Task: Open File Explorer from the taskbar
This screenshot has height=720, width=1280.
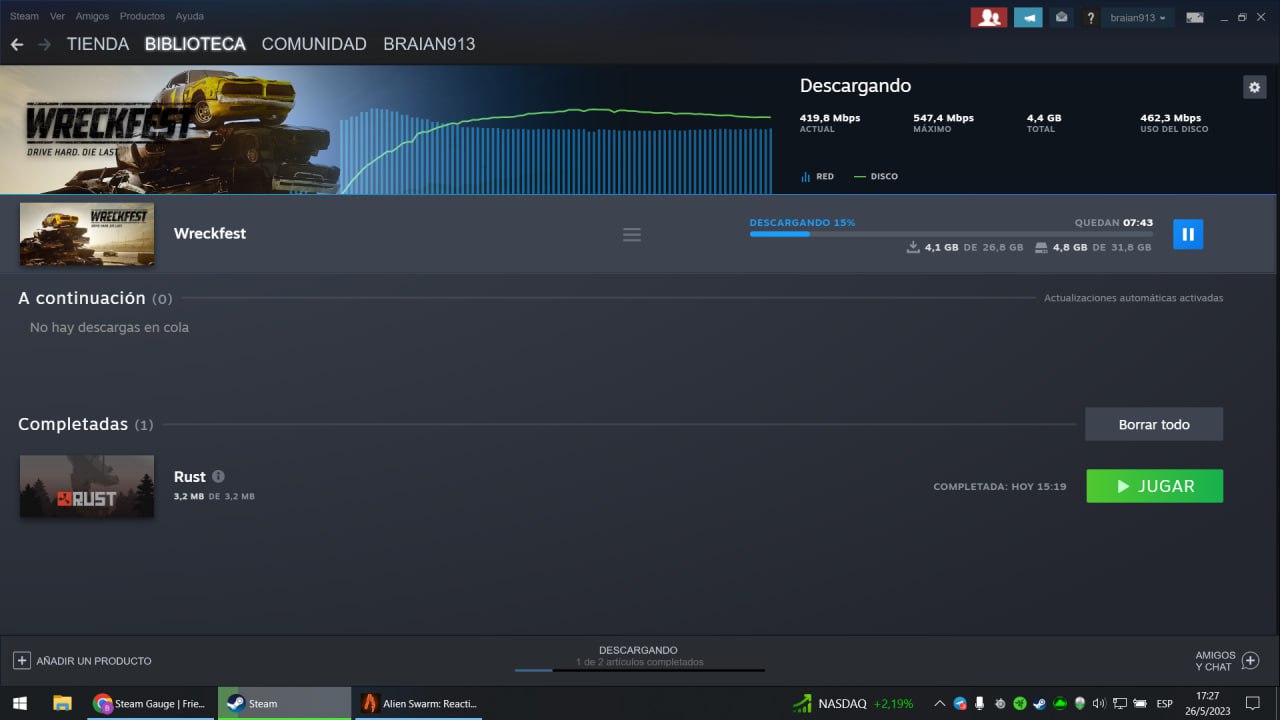Action: click(62, 703)
